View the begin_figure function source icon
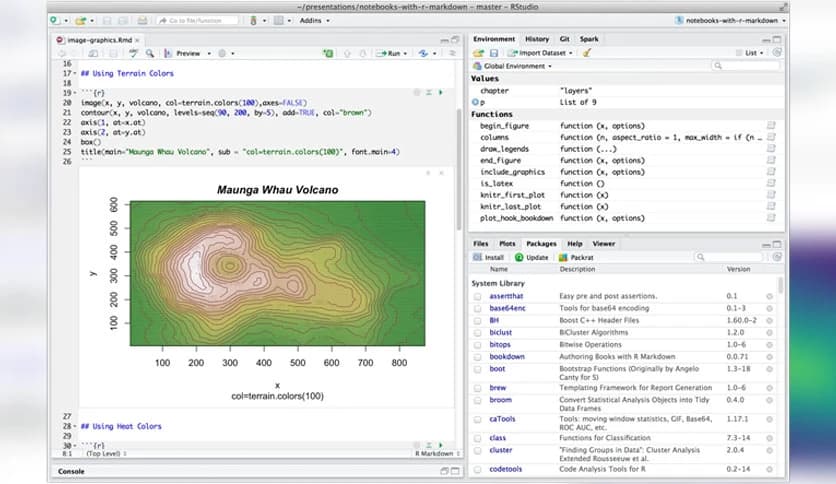Screen dimensions: 836x484 click(x=771, y=126)
